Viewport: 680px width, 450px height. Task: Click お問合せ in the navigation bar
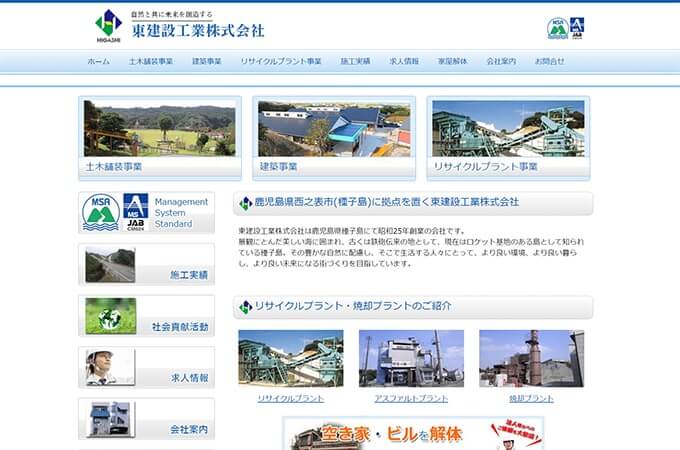[549, 61]
